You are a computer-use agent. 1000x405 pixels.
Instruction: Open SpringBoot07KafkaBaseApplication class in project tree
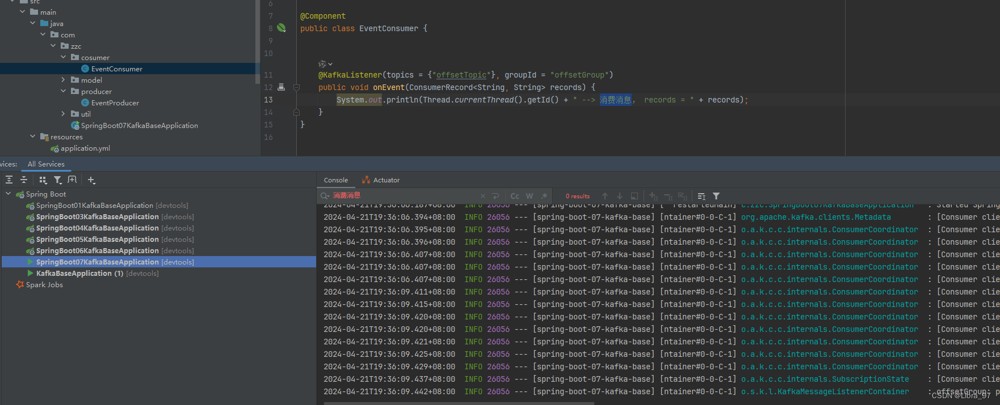[139, 126]
